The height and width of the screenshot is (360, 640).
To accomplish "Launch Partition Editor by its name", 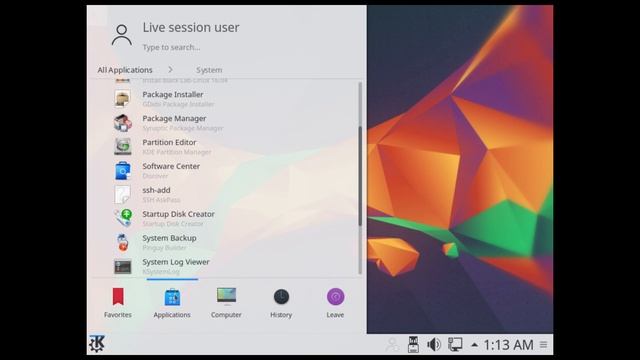I will [169, 142].
